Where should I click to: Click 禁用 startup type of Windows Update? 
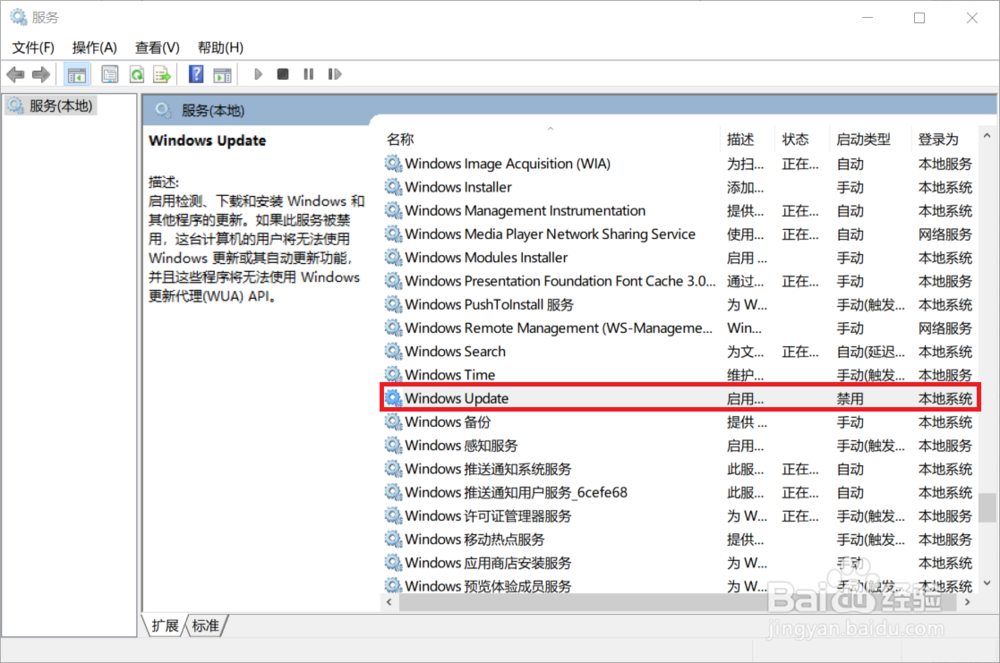coord(850,398)
